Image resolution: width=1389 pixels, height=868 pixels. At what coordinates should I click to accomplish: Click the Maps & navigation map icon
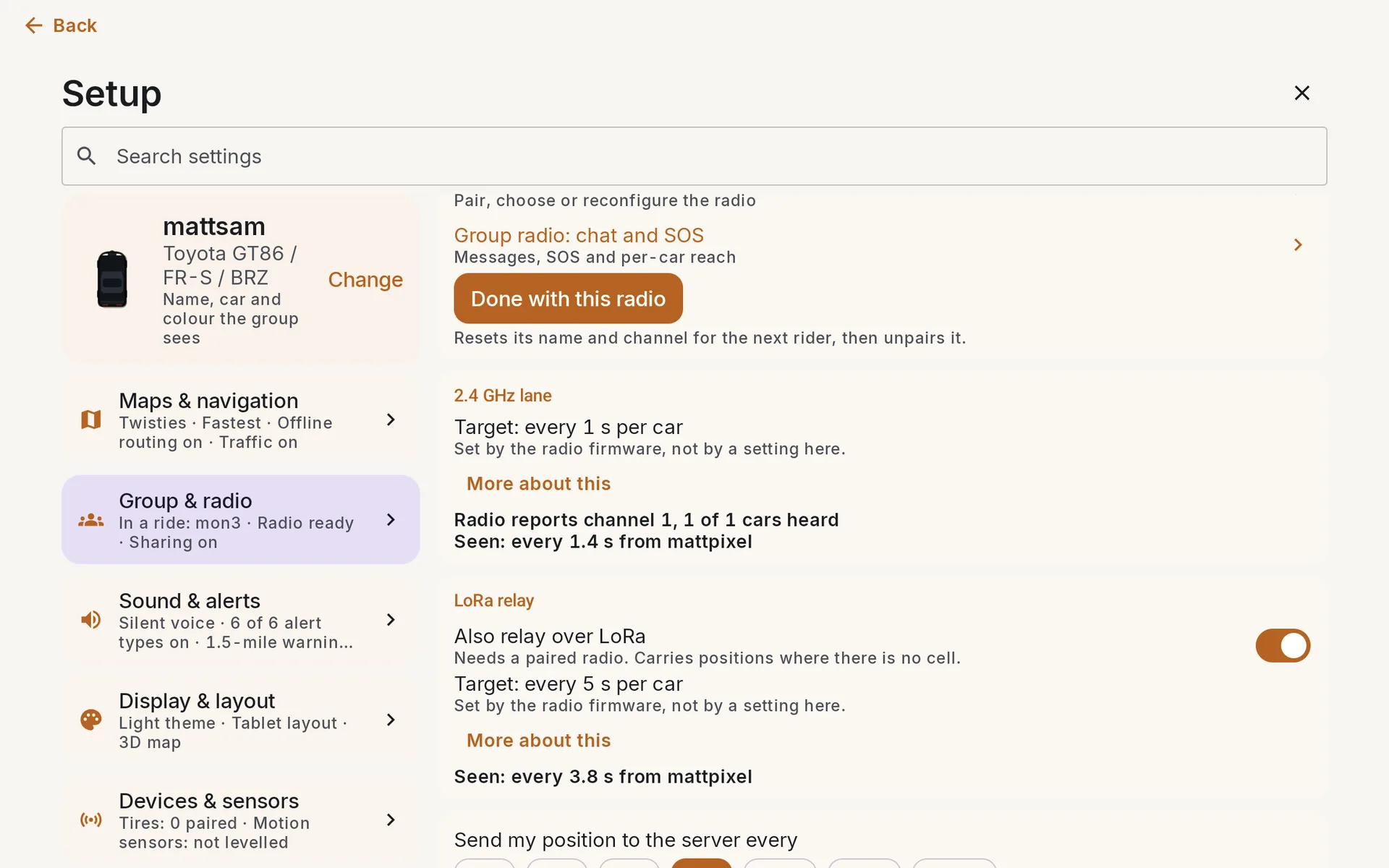click(x=91, y=420)
